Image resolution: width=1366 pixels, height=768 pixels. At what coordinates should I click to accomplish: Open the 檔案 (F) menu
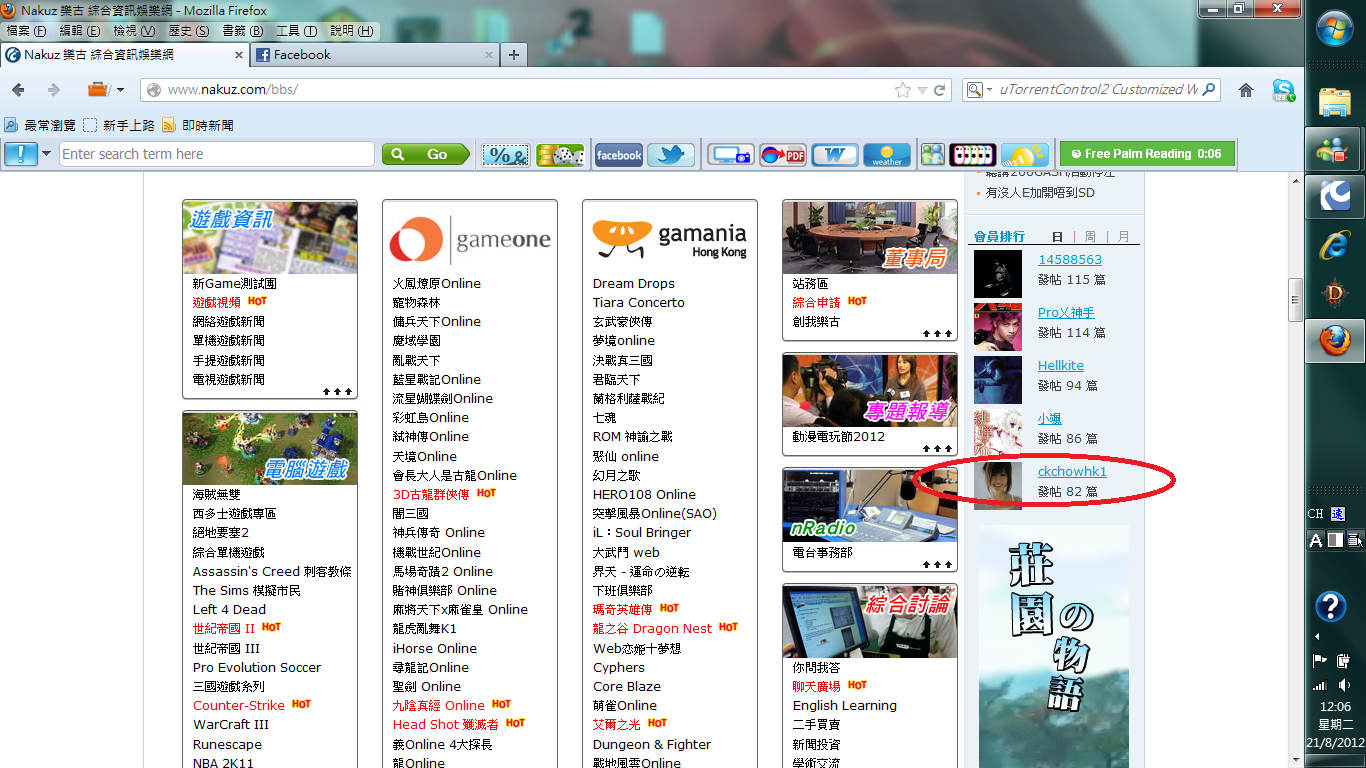point(26,31)
